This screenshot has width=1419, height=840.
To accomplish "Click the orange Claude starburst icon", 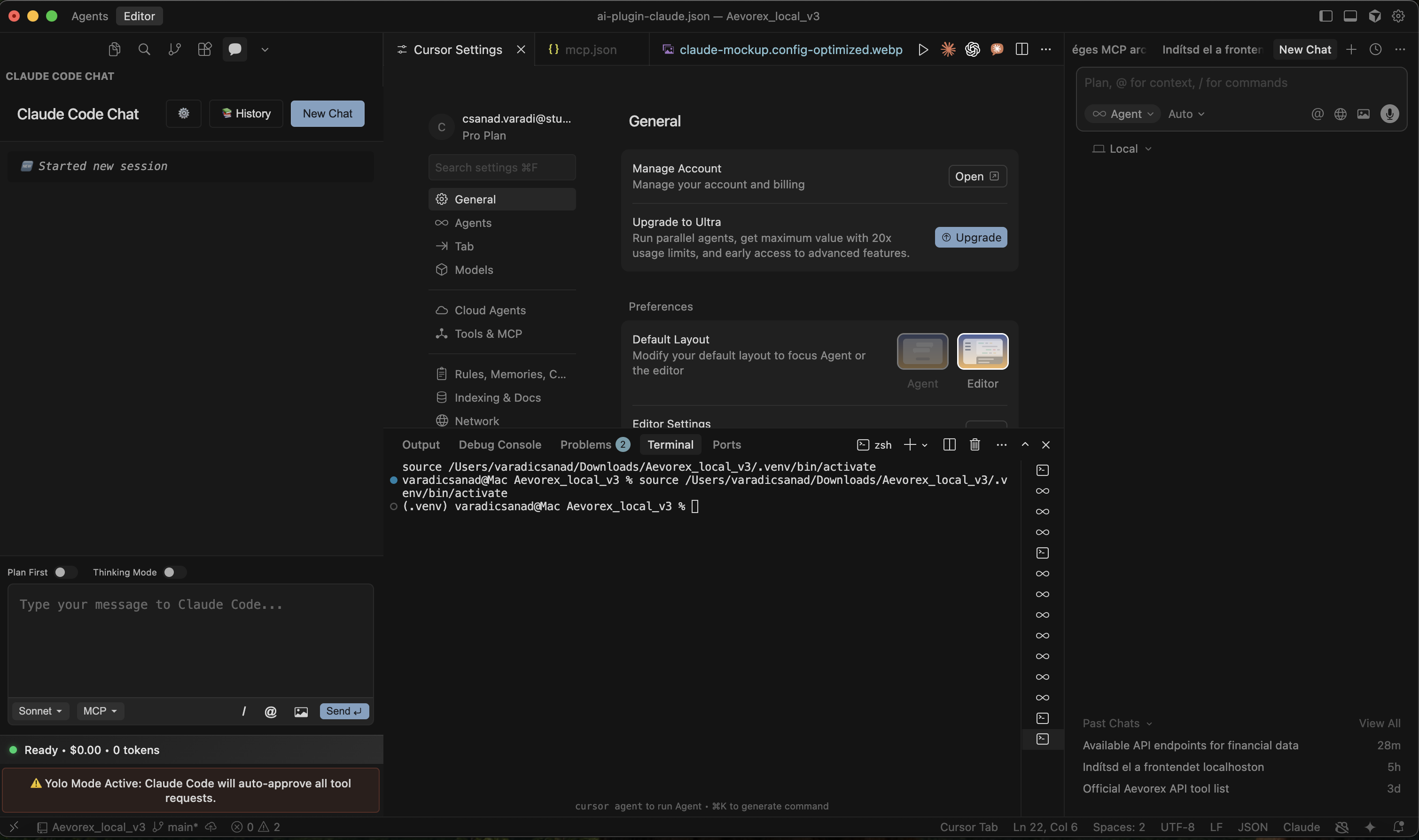I will click(948, 49).
